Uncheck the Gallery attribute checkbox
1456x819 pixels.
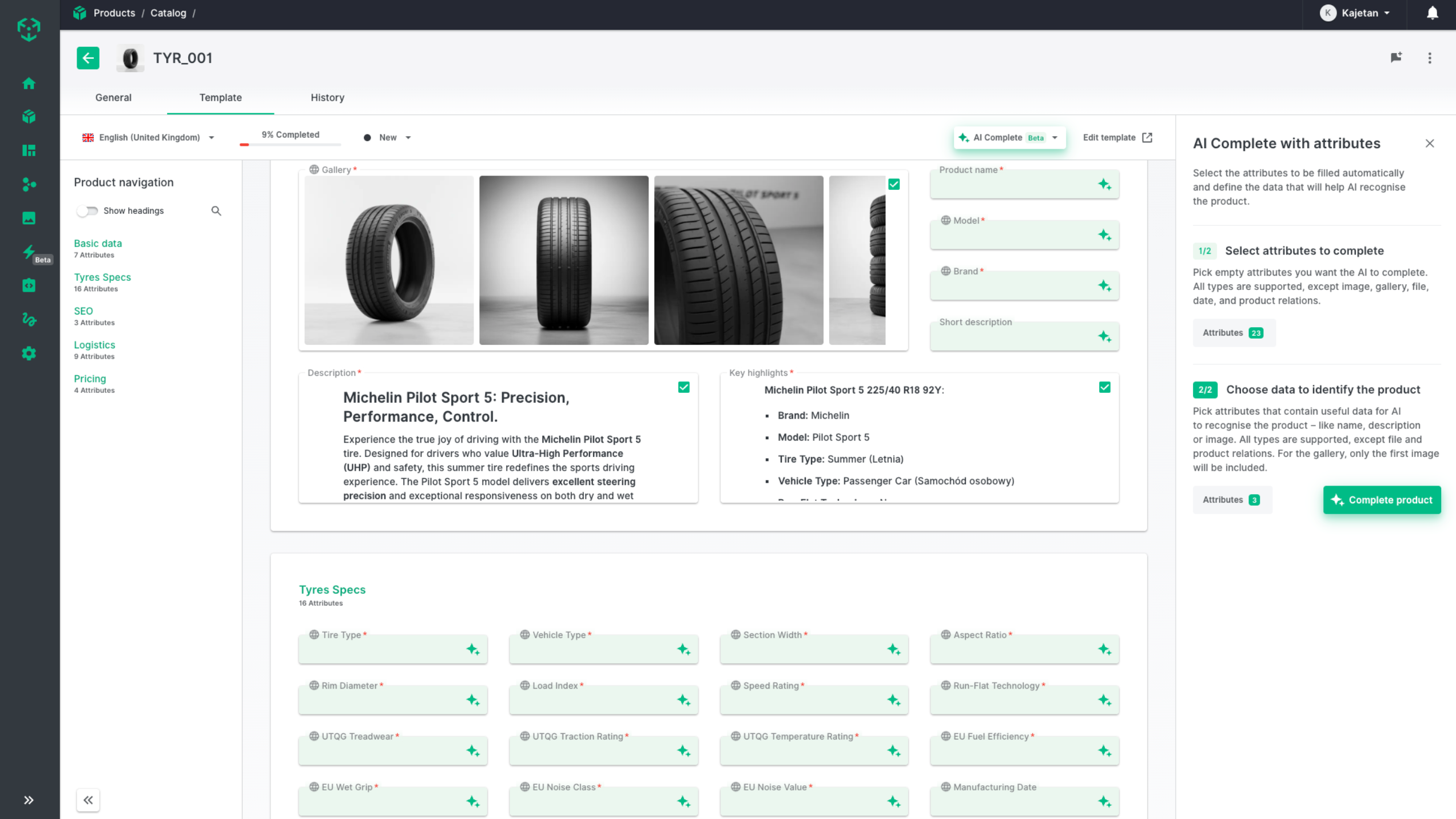[894, 184]
